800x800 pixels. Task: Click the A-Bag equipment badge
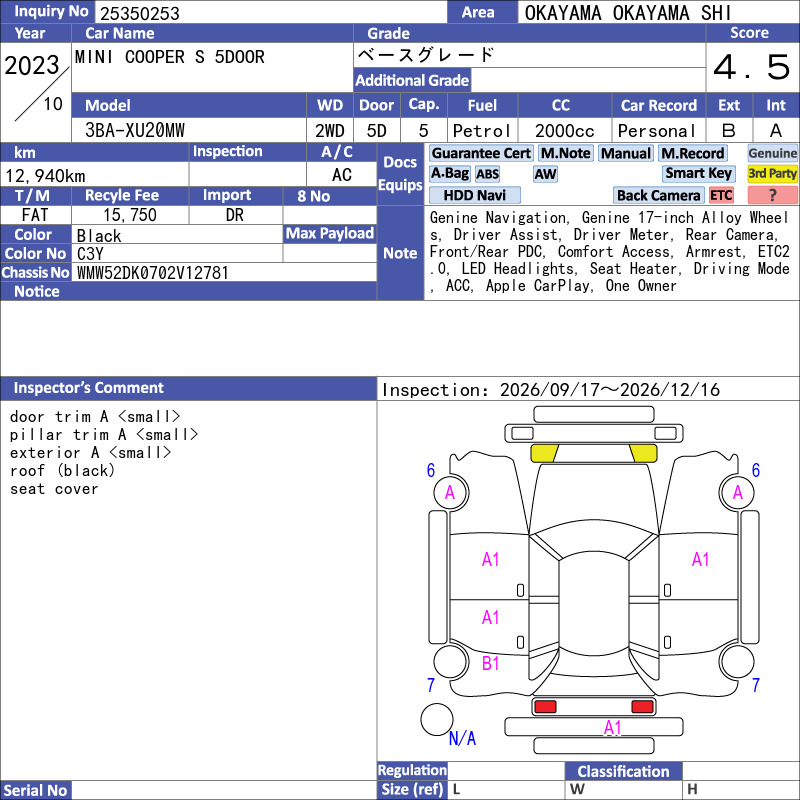click(449, 173)
